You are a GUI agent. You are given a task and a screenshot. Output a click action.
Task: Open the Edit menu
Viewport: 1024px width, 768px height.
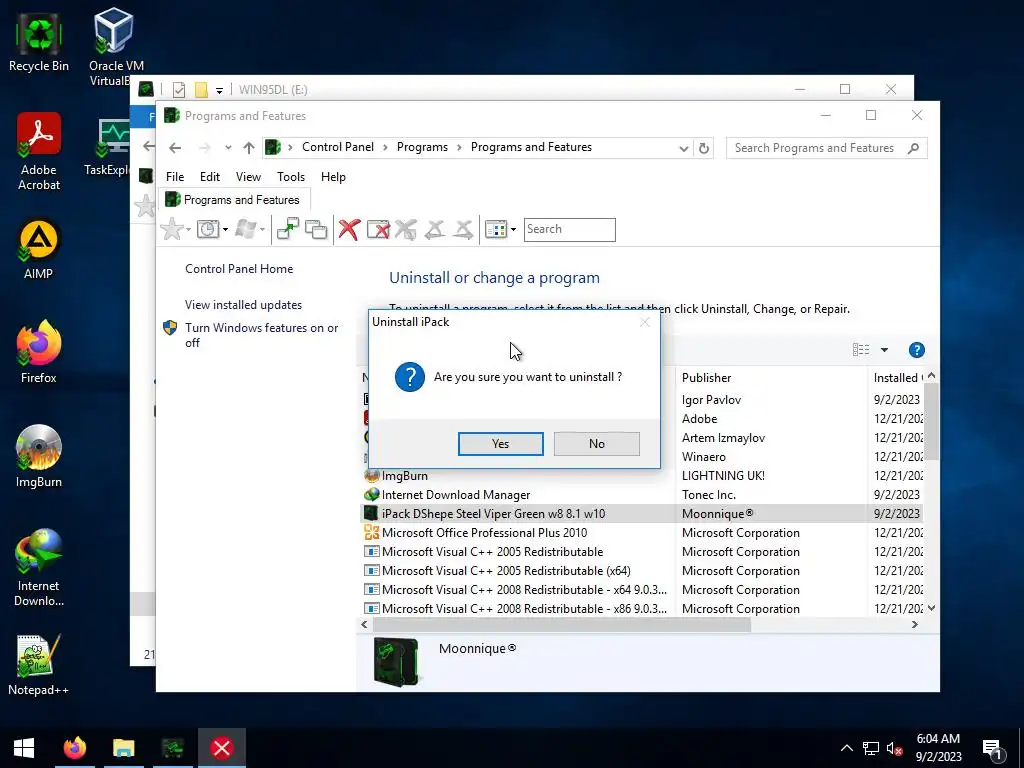pos(210,177)
